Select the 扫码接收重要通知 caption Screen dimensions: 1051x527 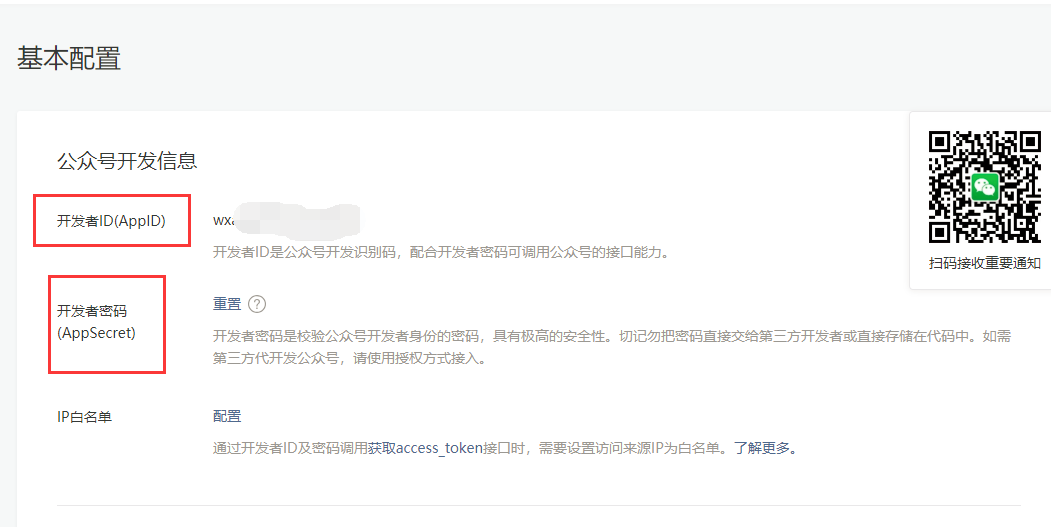click(985, 264)
